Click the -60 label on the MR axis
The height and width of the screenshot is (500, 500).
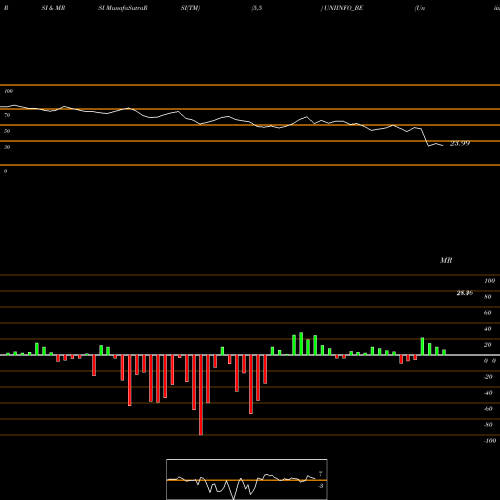[488, 409]
